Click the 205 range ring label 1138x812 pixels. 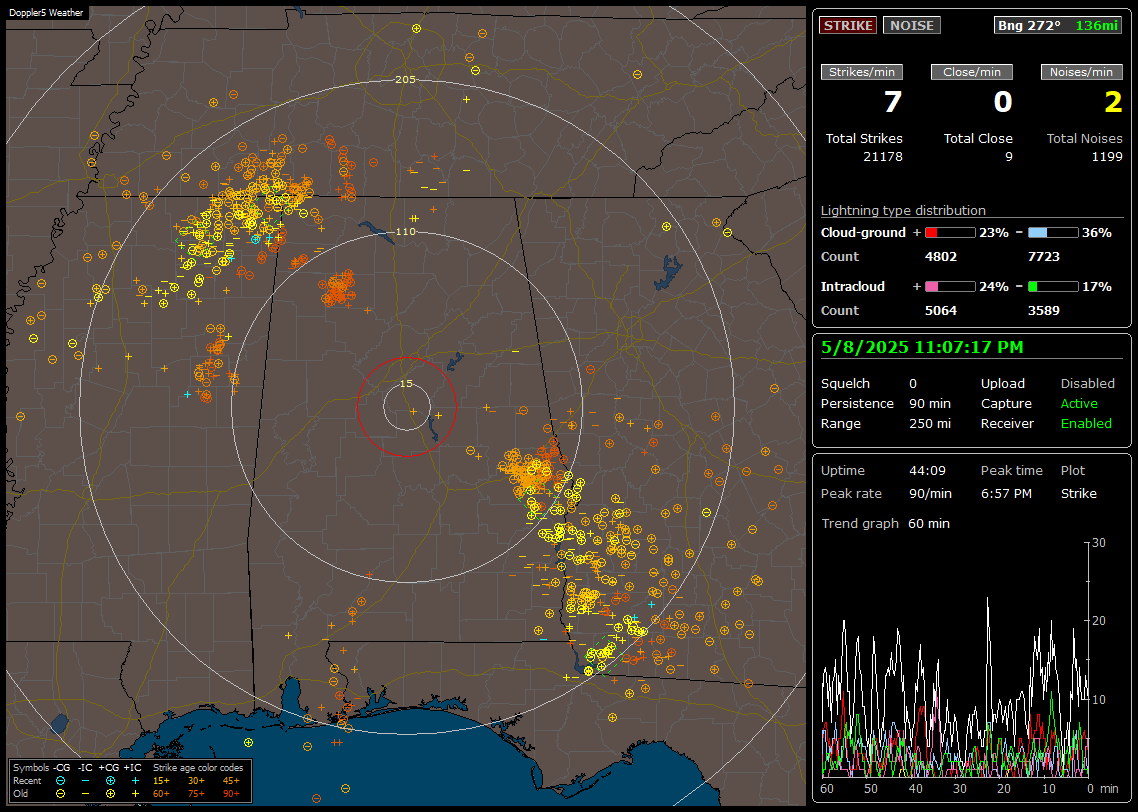[x=405, y=80]
